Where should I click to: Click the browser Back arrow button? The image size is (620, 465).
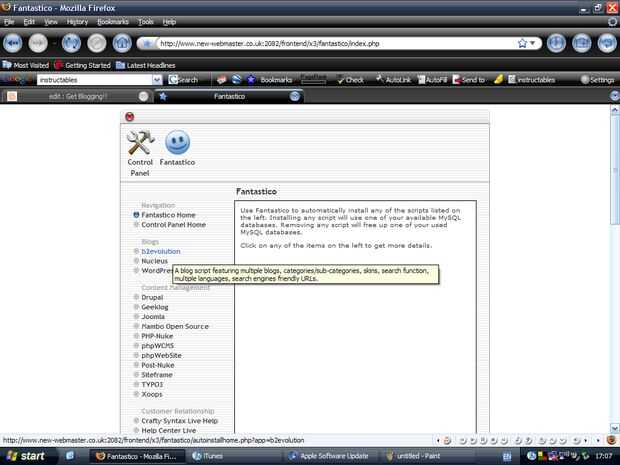(12, 43)
